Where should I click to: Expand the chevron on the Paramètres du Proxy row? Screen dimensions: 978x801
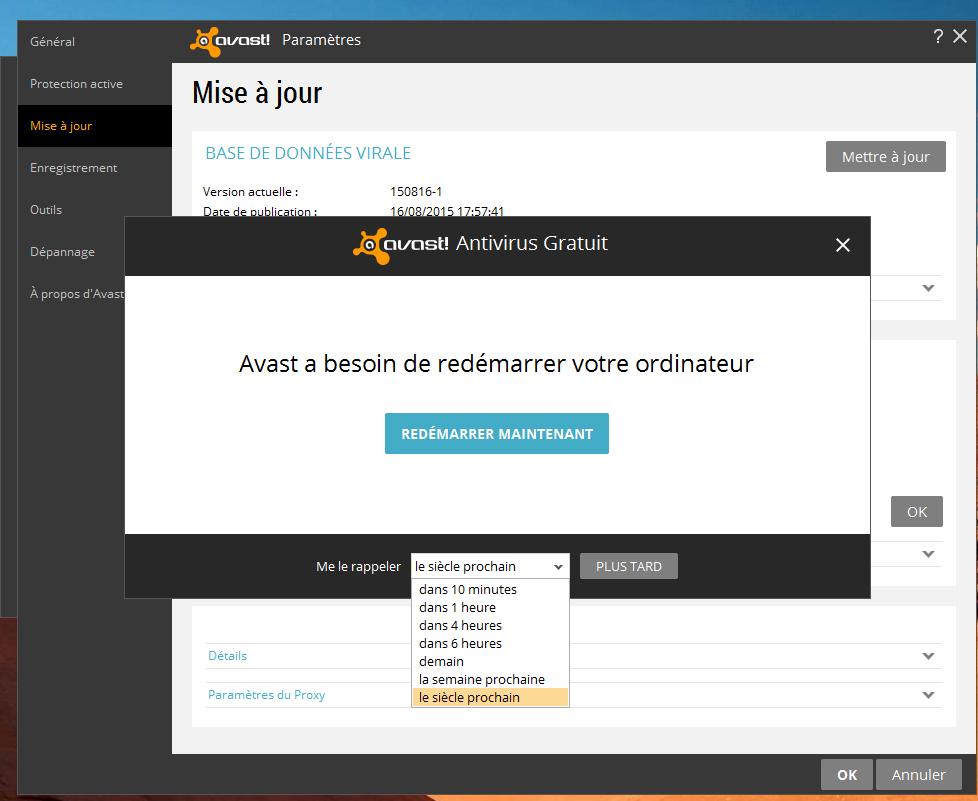pos(928,695)
